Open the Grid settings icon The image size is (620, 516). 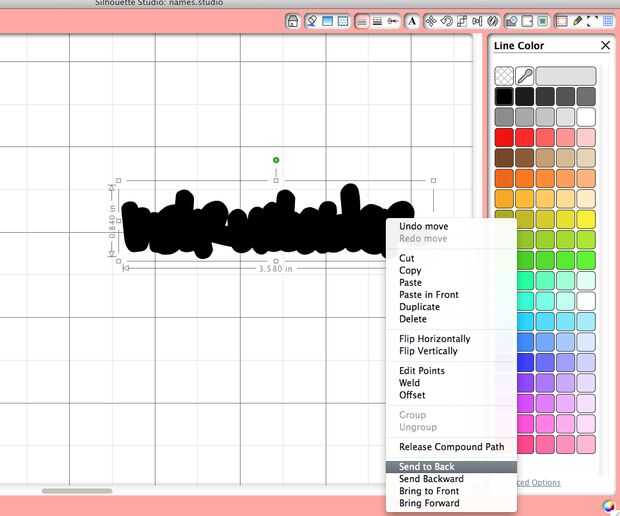608,21
